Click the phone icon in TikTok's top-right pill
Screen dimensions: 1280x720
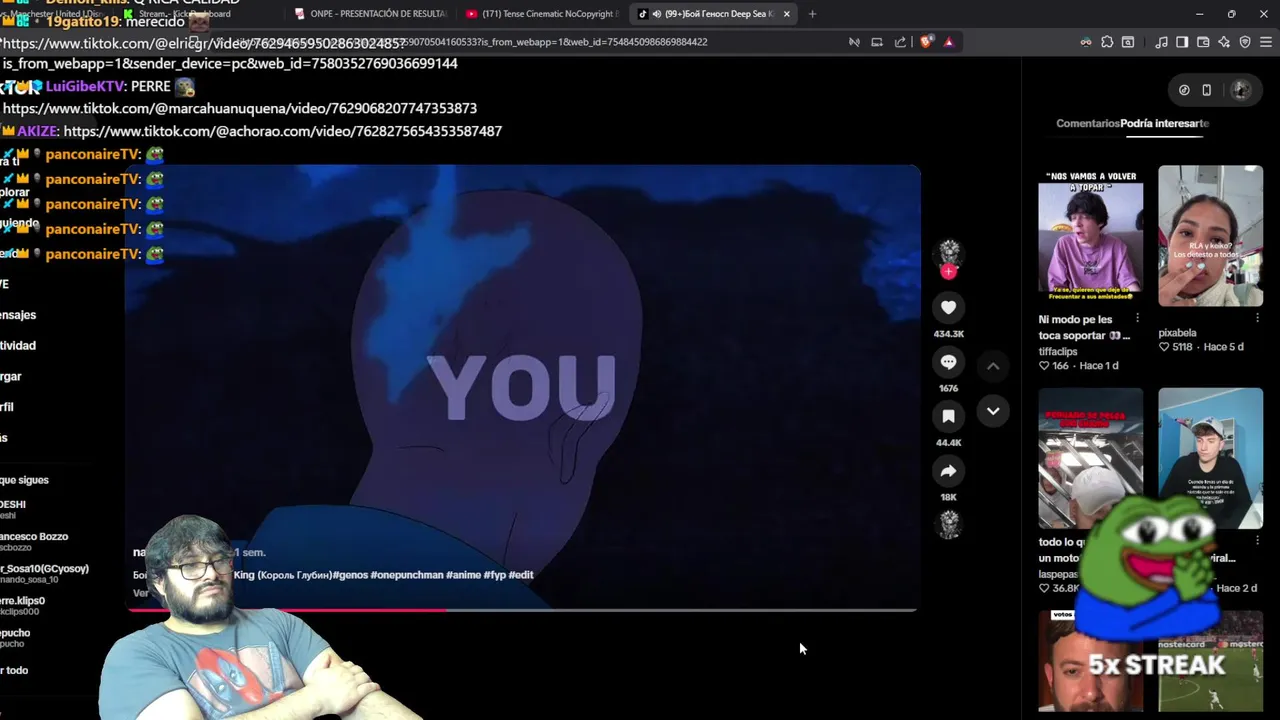click(x=1206, y=90)
